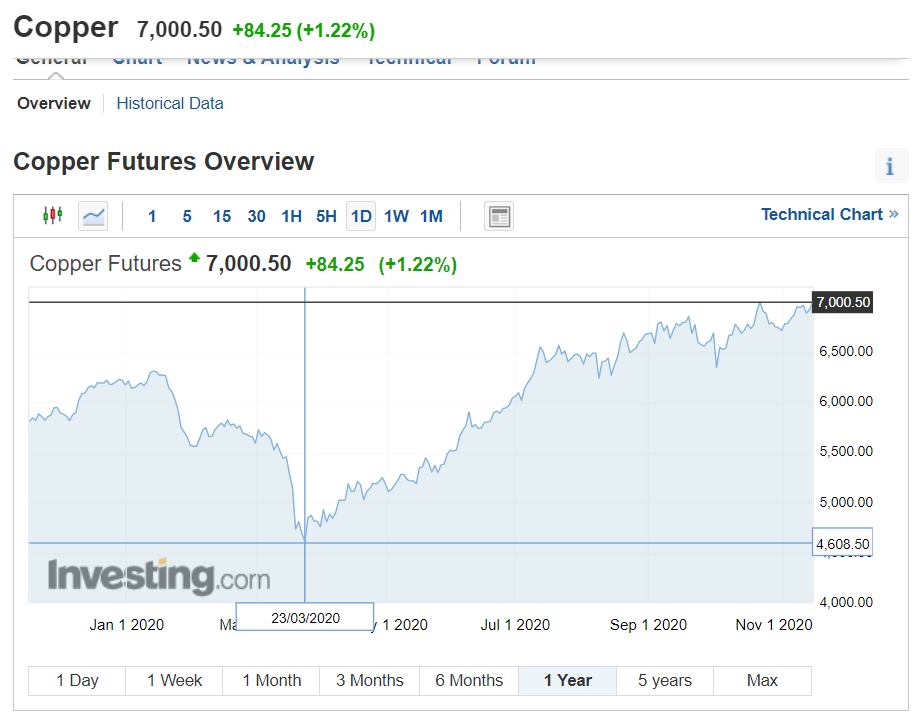Choose the 15 minute interval
919x715 pixels.
222,216
